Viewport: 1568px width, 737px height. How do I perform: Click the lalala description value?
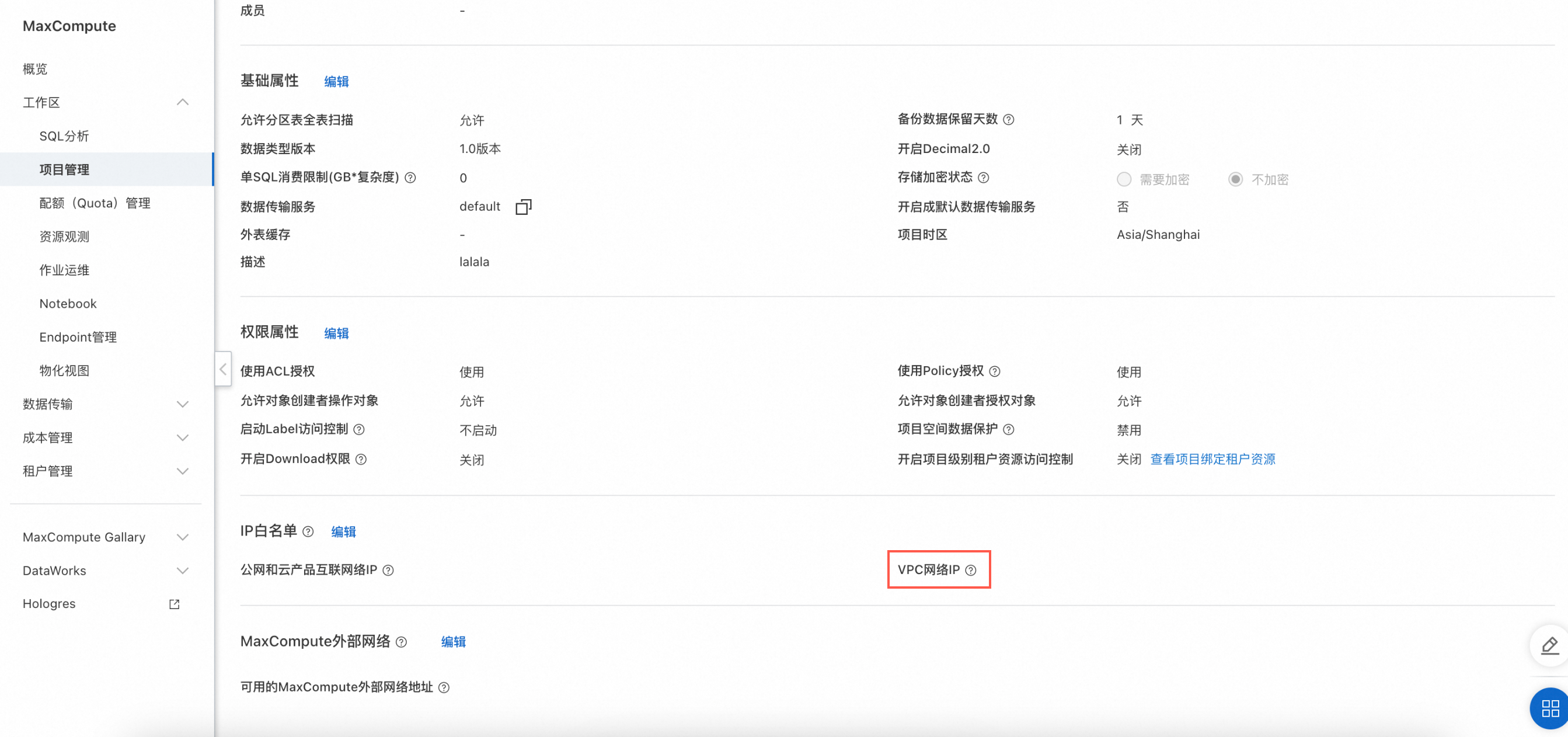pyautogui.click(x=474, y=262)
